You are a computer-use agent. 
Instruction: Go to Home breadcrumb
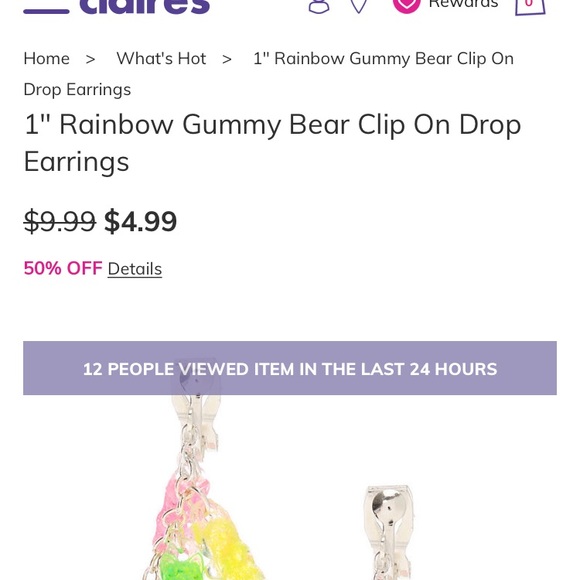pos(47,58)
